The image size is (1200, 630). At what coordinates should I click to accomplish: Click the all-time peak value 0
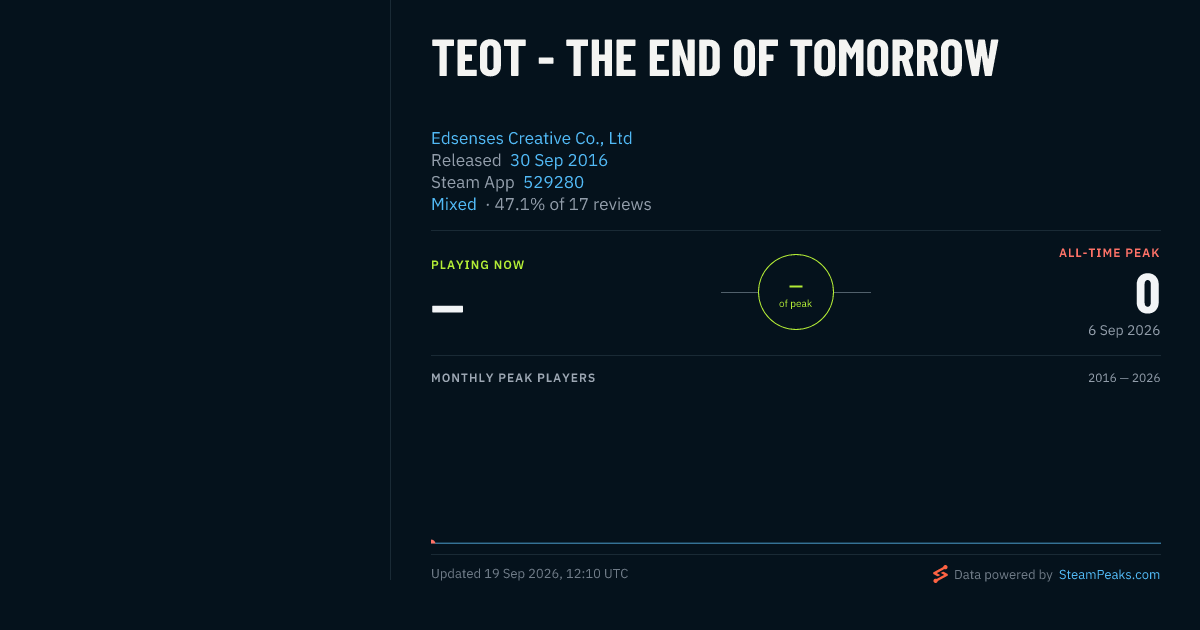click(1147, 294)
